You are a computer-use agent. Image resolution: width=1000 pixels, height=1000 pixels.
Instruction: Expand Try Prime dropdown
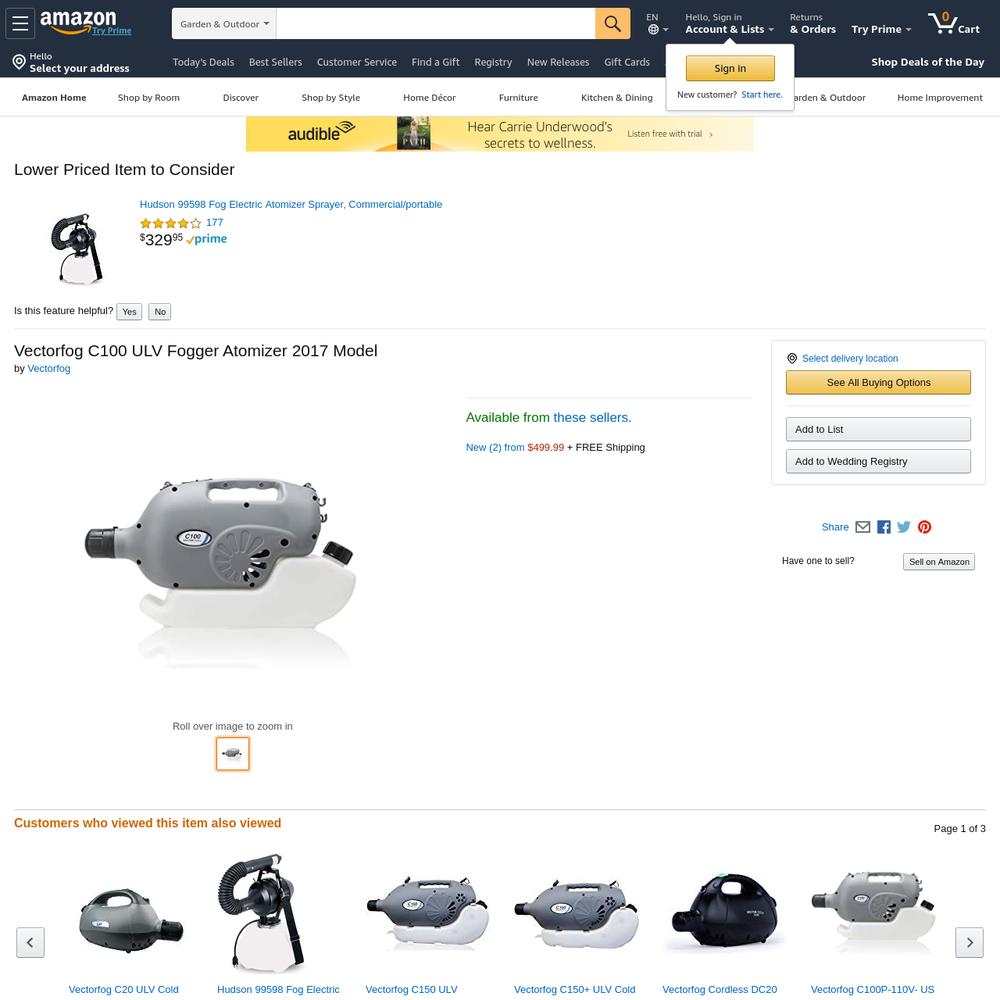coord(881,29)
